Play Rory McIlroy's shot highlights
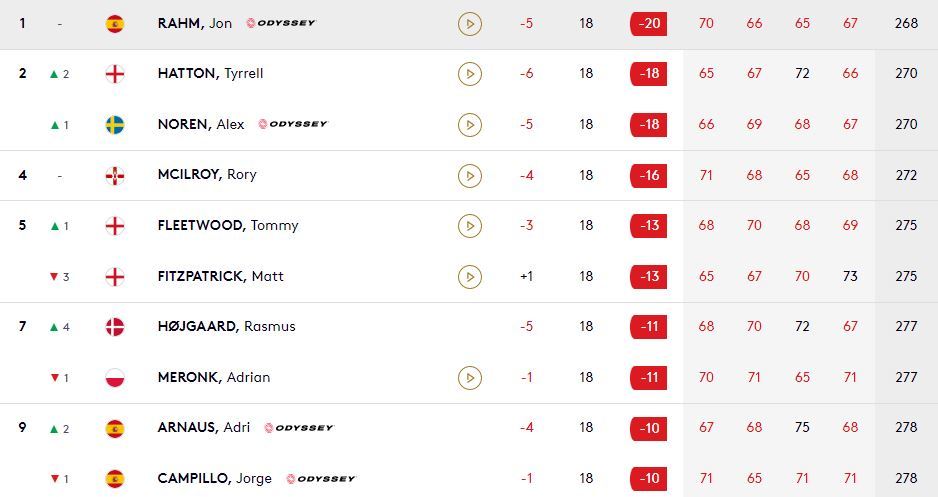Image resolution: width=938 pixels, height=497 pixels. [x=469, y=175]
